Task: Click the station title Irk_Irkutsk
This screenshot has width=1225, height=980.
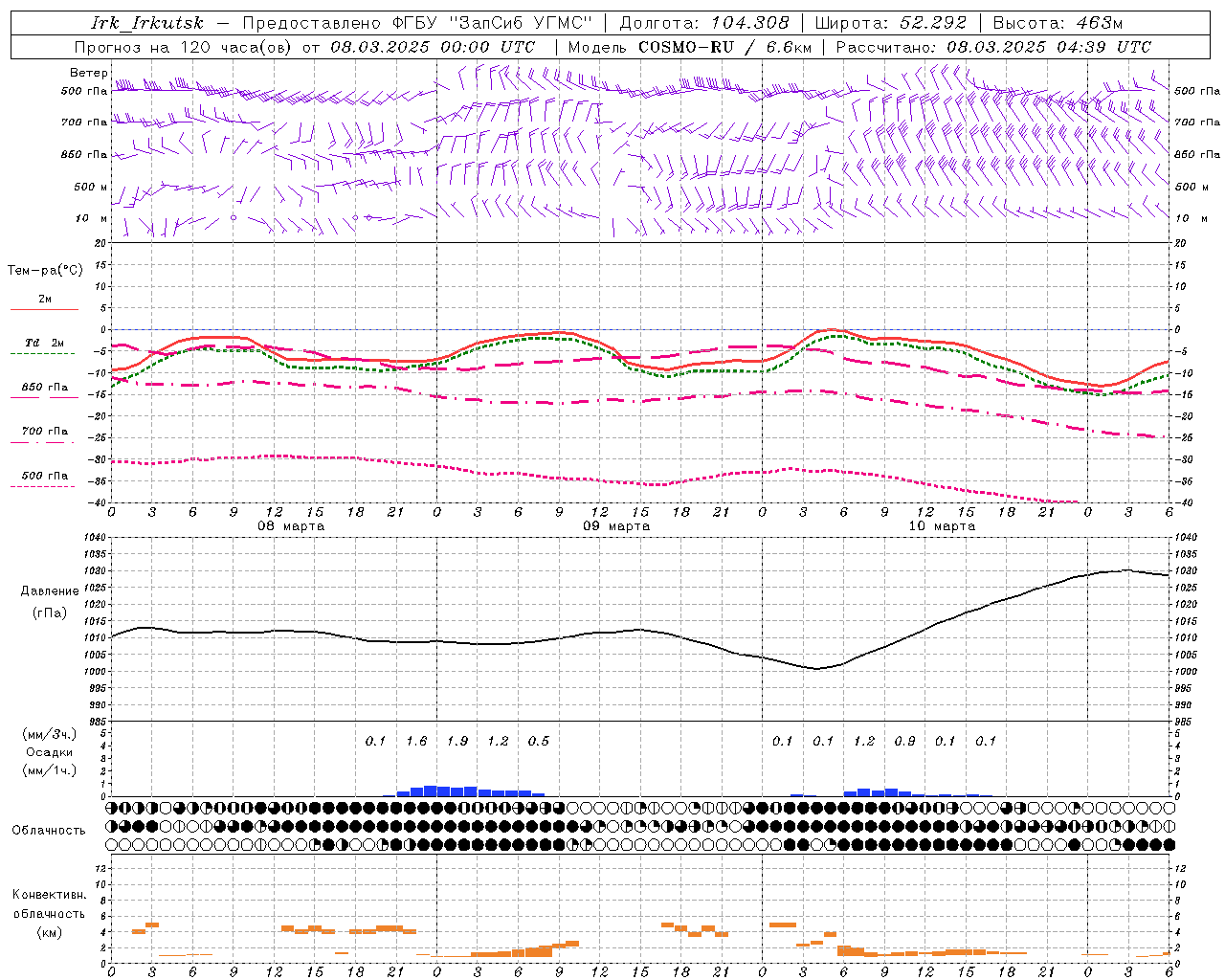Action: click(147, 23)
